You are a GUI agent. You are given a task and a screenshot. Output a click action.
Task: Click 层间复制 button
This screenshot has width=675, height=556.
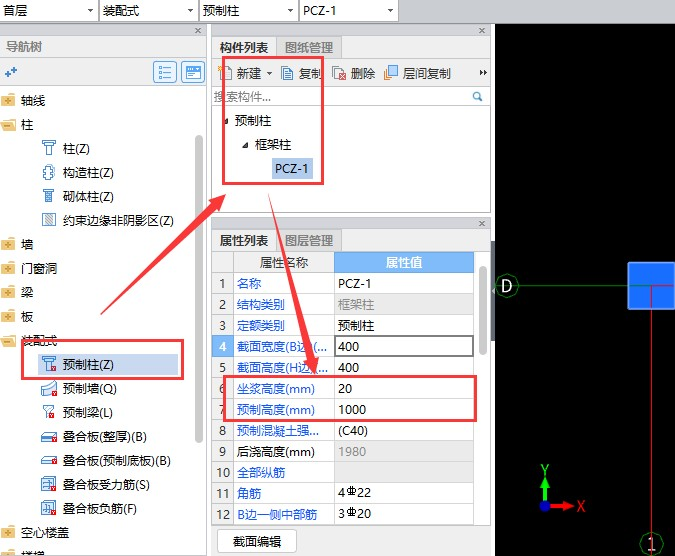point(417,73)
